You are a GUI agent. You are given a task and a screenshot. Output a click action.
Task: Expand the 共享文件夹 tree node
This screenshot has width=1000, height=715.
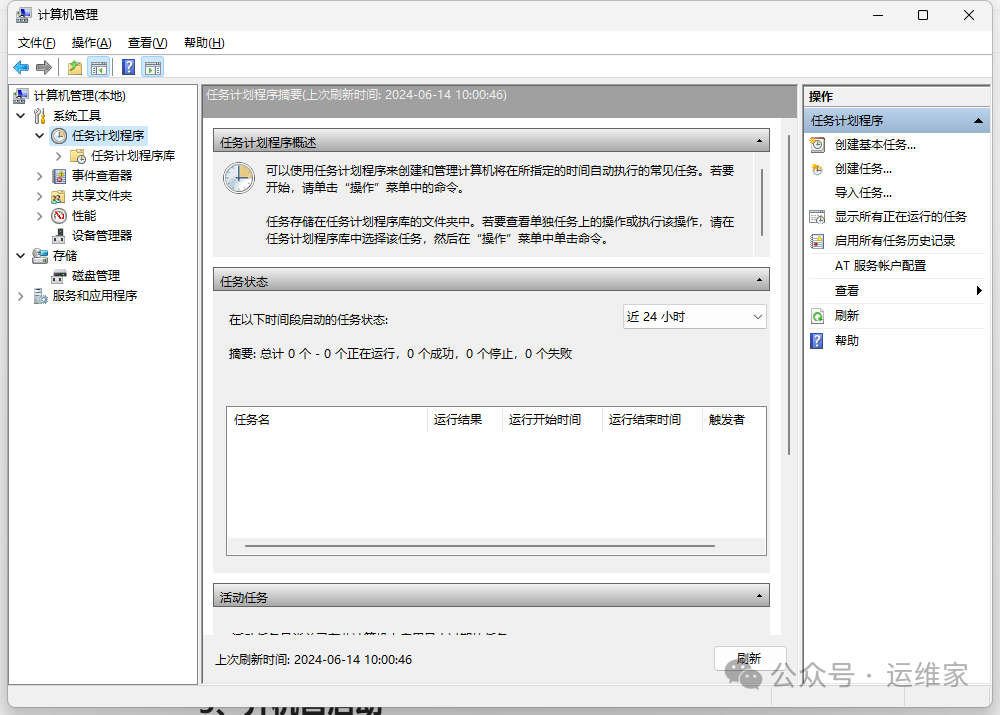(x=40, y=196)
